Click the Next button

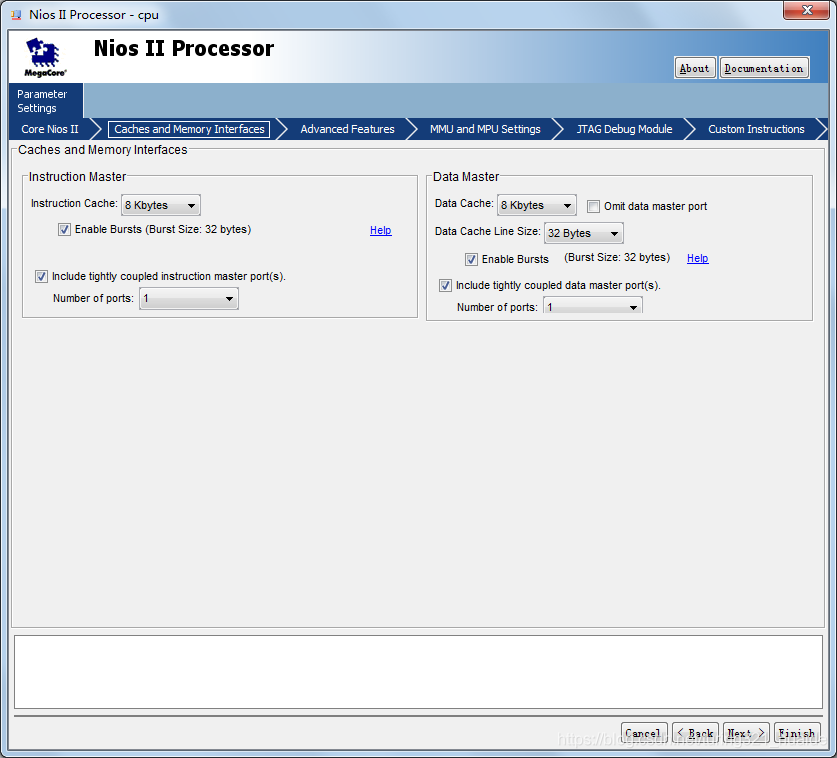746,733
